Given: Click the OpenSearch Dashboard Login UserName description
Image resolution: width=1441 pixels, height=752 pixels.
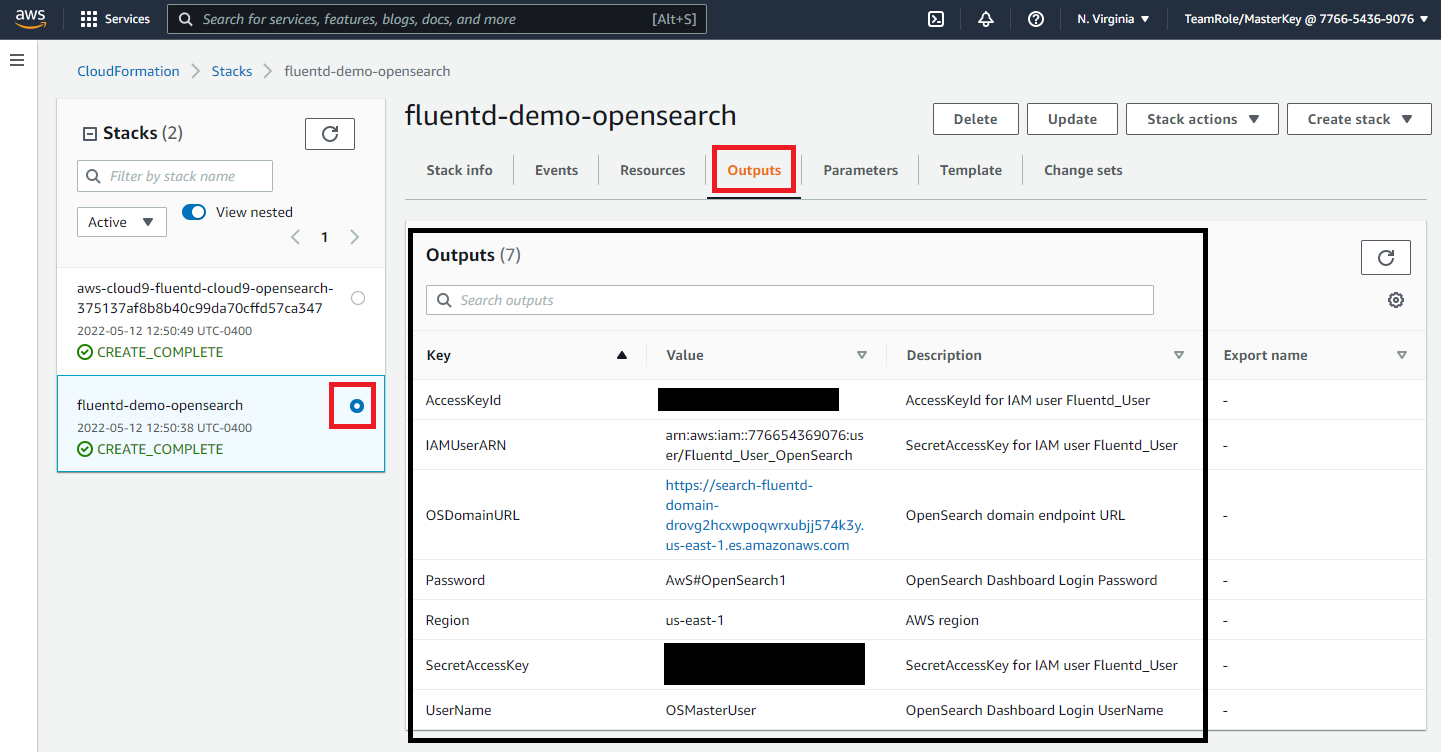Looking at the screenshot, I should pos(1034,710).
